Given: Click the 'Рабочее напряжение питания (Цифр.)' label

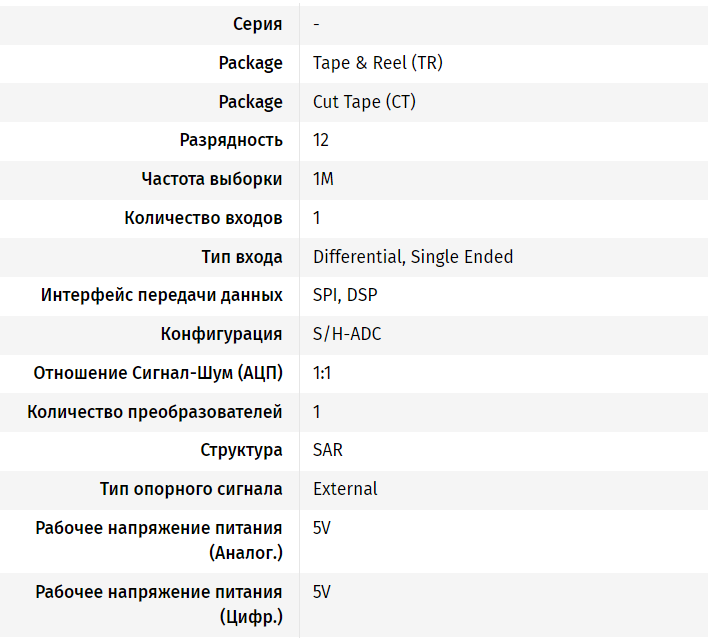Looking at the screenshot, I should click(x=159, y=605).
